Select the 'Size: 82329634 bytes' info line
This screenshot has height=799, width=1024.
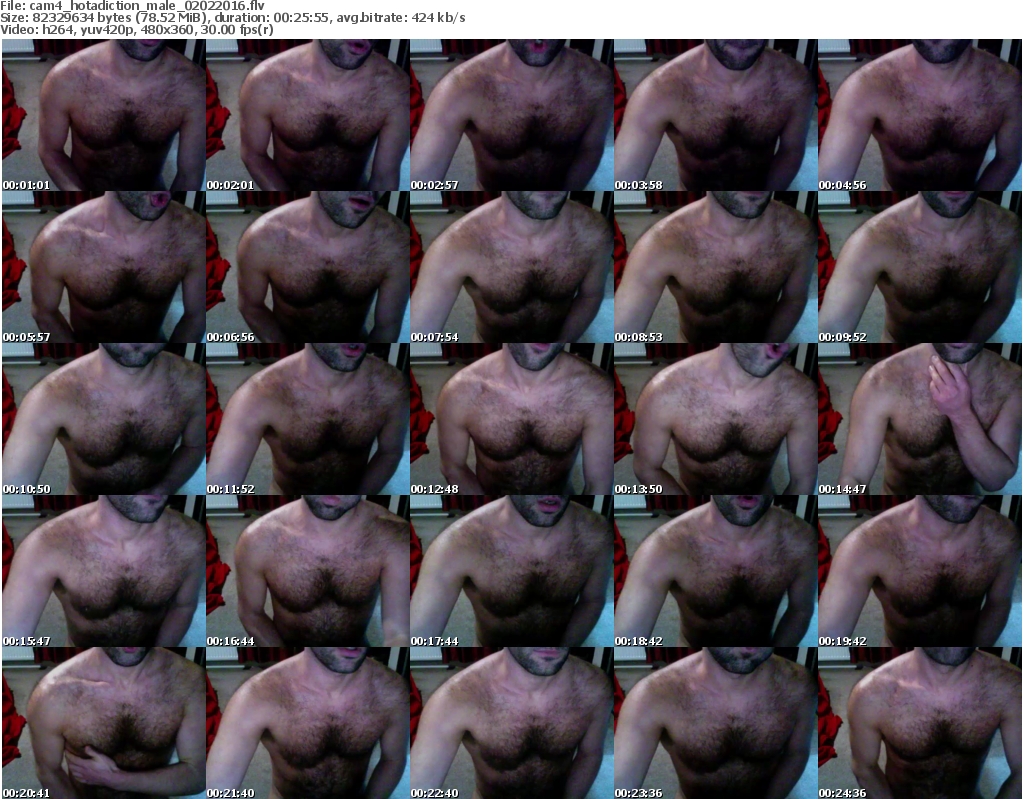coord(232,18)
